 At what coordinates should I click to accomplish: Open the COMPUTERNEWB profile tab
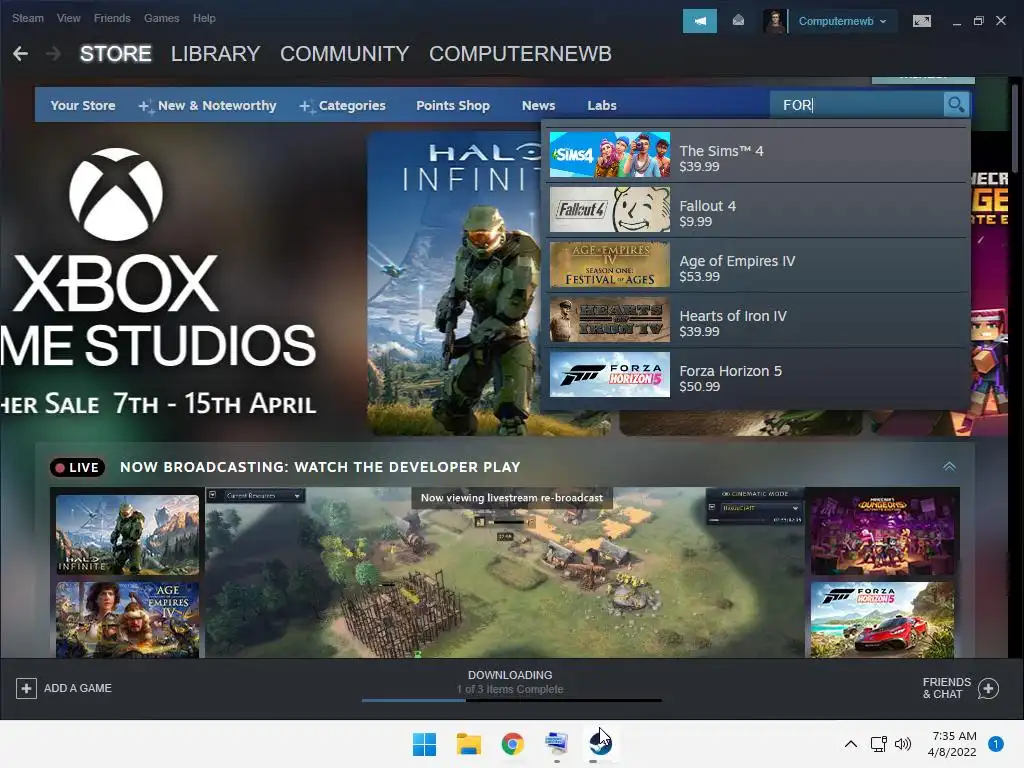click(520, 54)
